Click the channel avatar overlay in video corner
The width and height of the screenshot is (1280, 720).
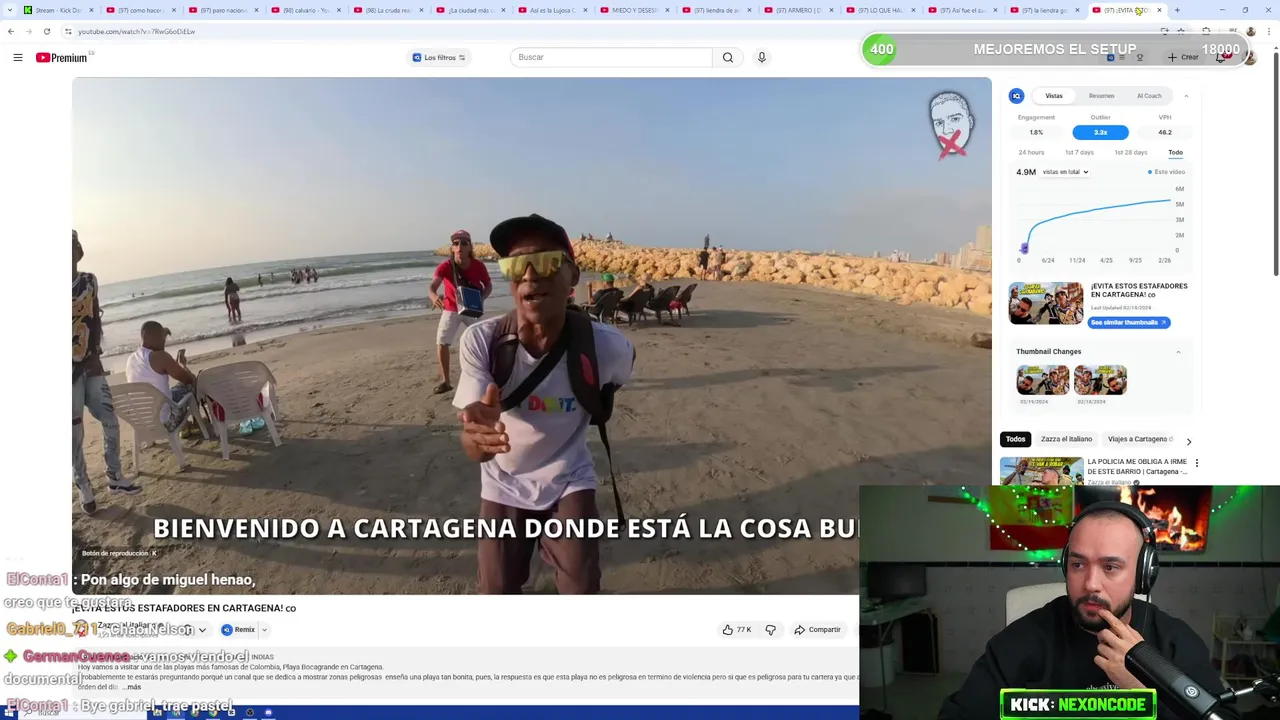pyautogui.click(x=951, y=125)
